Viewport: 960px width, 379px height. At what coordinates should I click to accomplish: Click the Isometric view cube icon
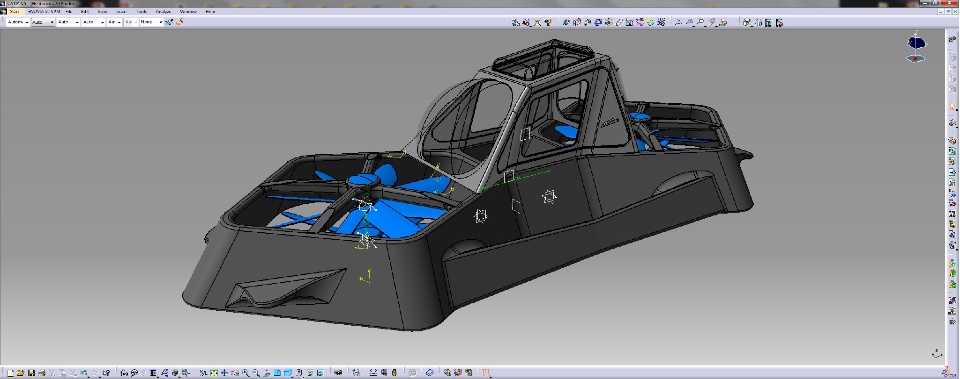click(277, 372)
